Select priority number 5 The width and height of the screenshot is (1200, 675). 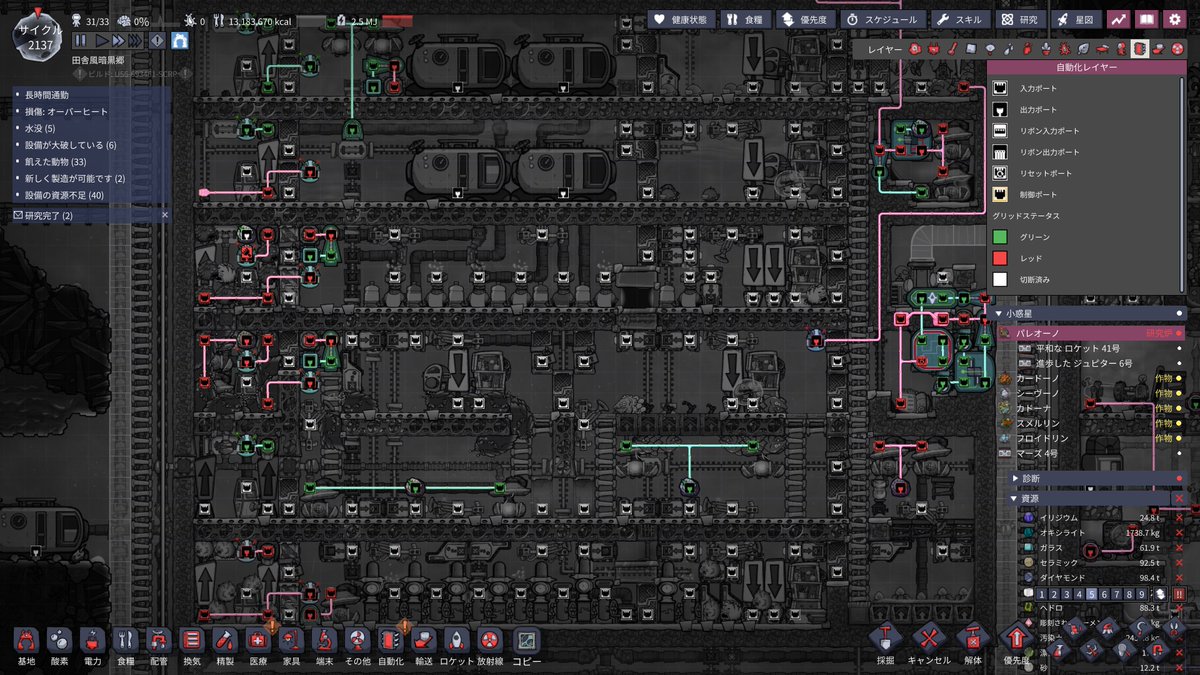(1092, 593)
